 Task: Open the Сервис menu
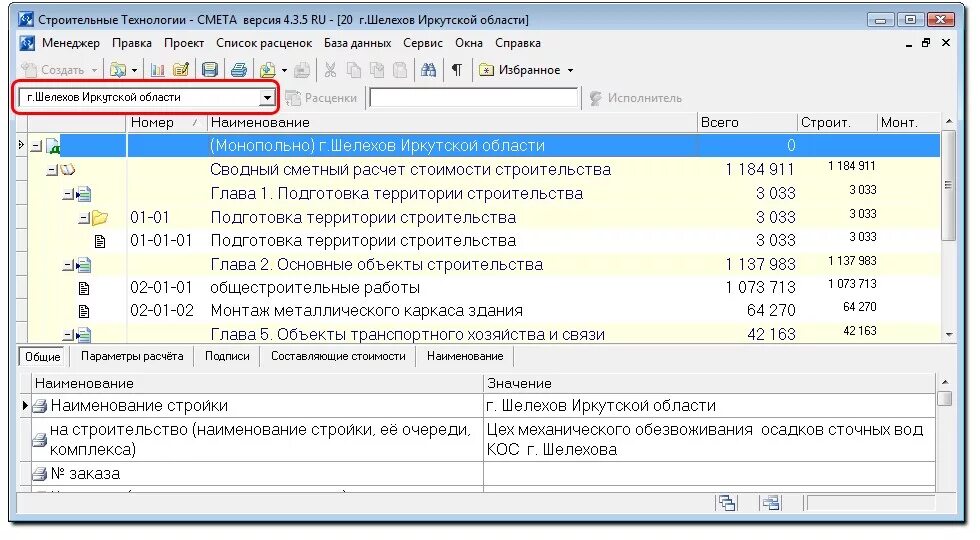[x=422, y=43]
